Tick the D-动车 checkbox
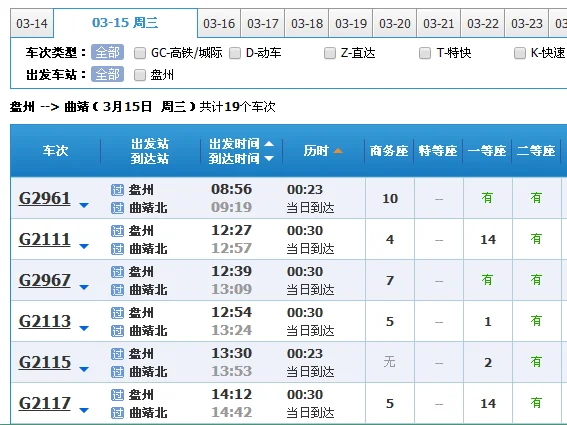 pos(235,53)
